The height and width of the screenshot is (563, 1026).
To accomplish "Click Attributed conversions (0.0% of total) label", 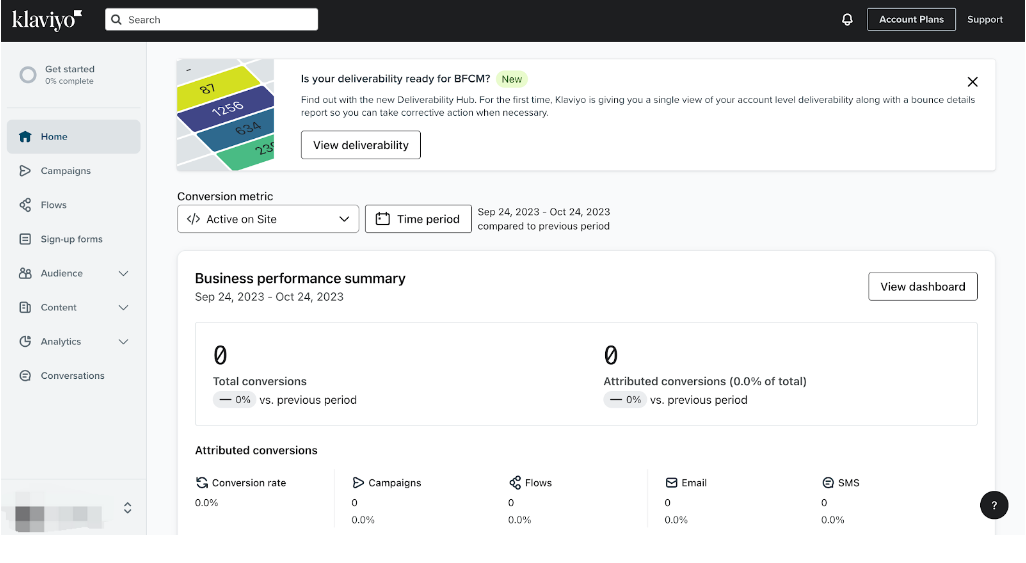I will [705, 381].
